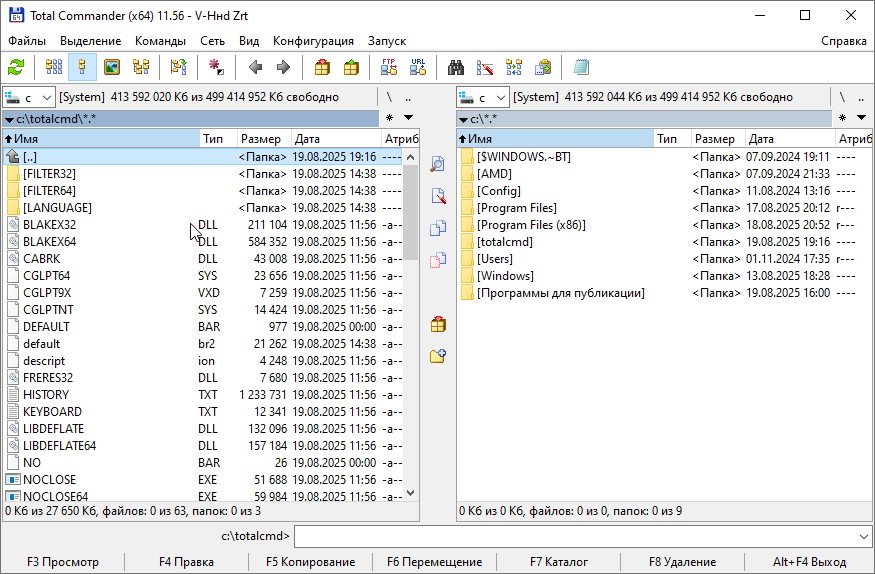This screenshot has width=875, height=574.
Task: Open the Конфигурация menu
Action: coord(313,41)
